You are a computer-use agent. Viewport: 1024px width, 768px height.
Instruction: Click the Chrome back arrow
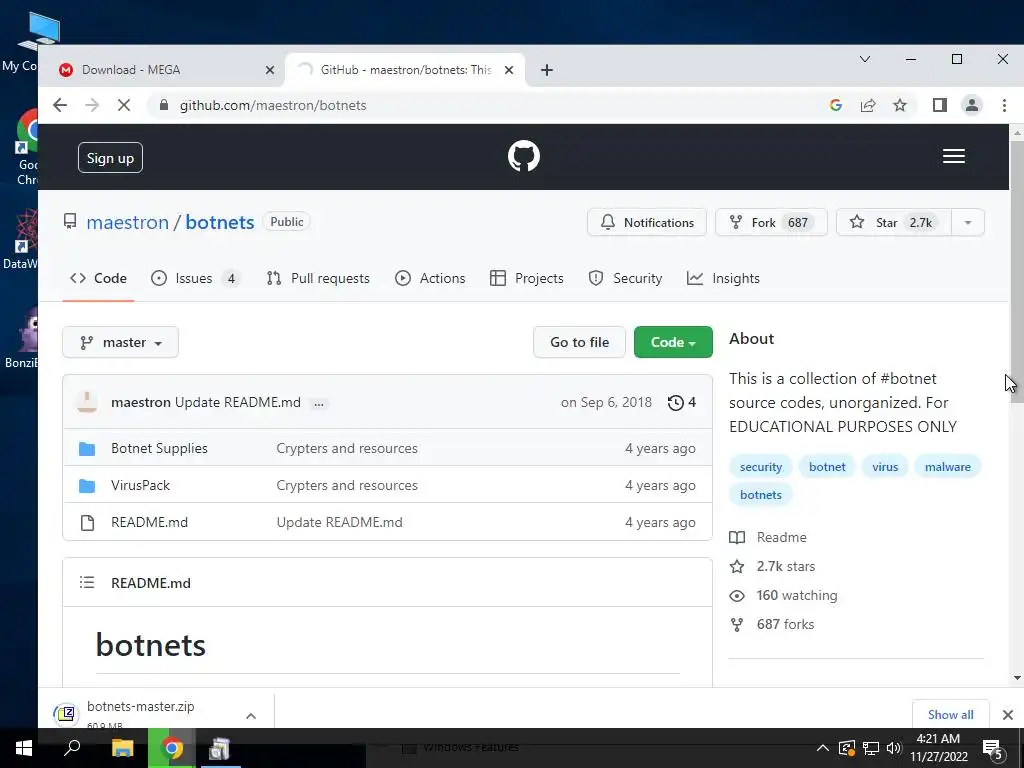pyautogui.click(x=60, y=105)
